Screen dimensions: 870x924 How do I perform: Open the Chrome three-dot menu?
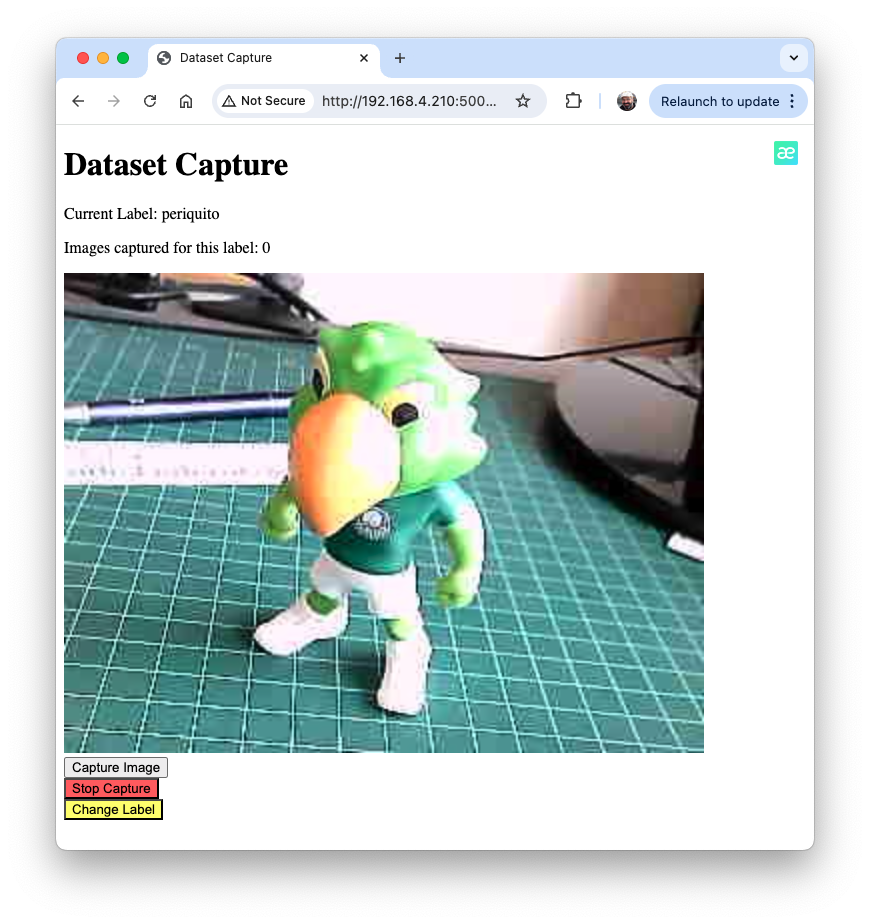[x=792, y=101]
